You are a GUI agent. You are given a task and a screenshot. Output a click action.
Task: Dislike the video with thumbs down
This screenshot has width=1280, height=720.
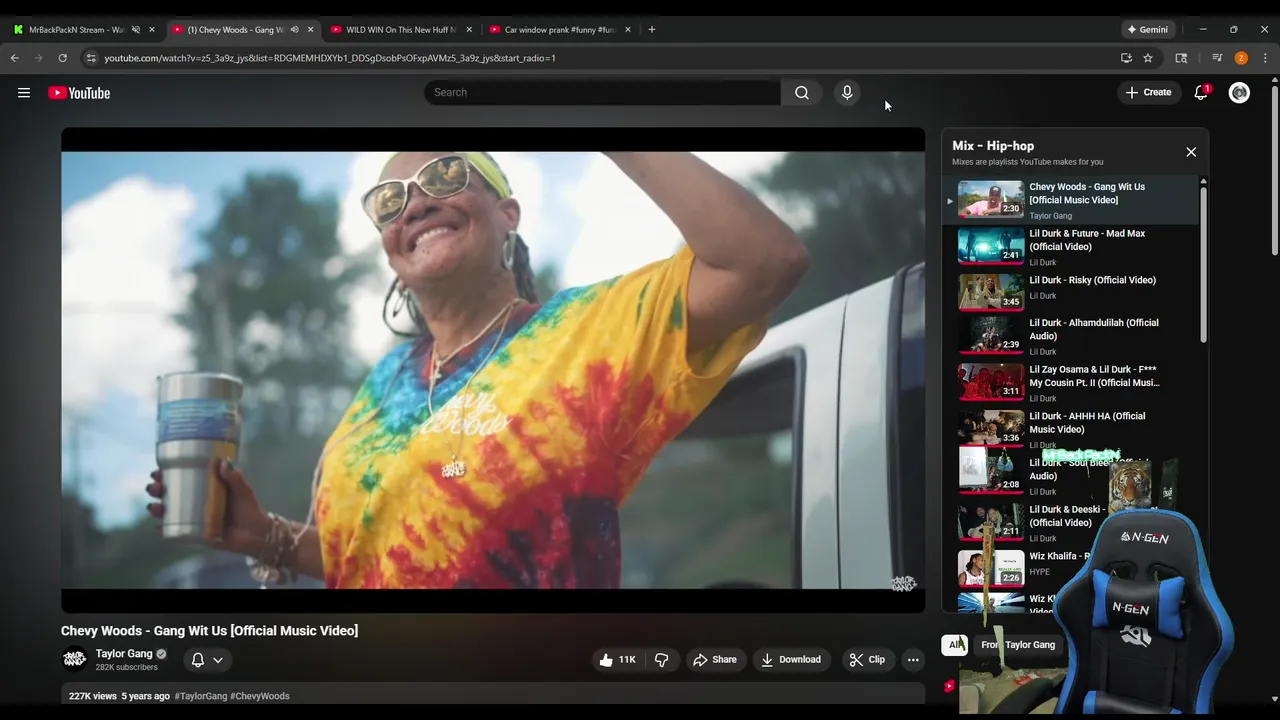[x=661, y=660]
